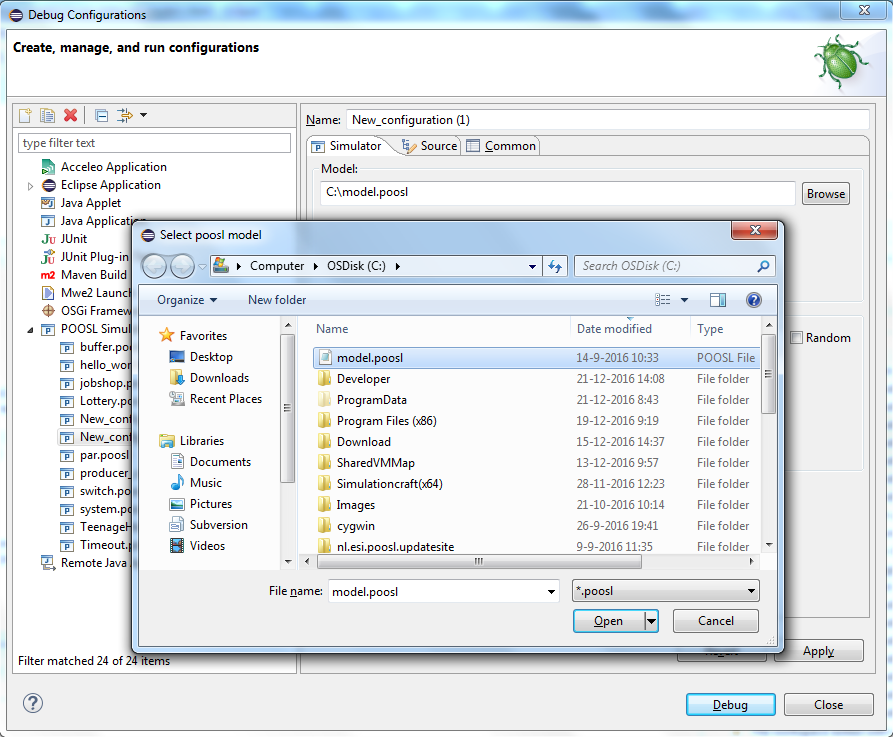Viewport: 893px width, 737px height.
Task: Toggle the Random checkbox
Action: (x=796, y=338)
